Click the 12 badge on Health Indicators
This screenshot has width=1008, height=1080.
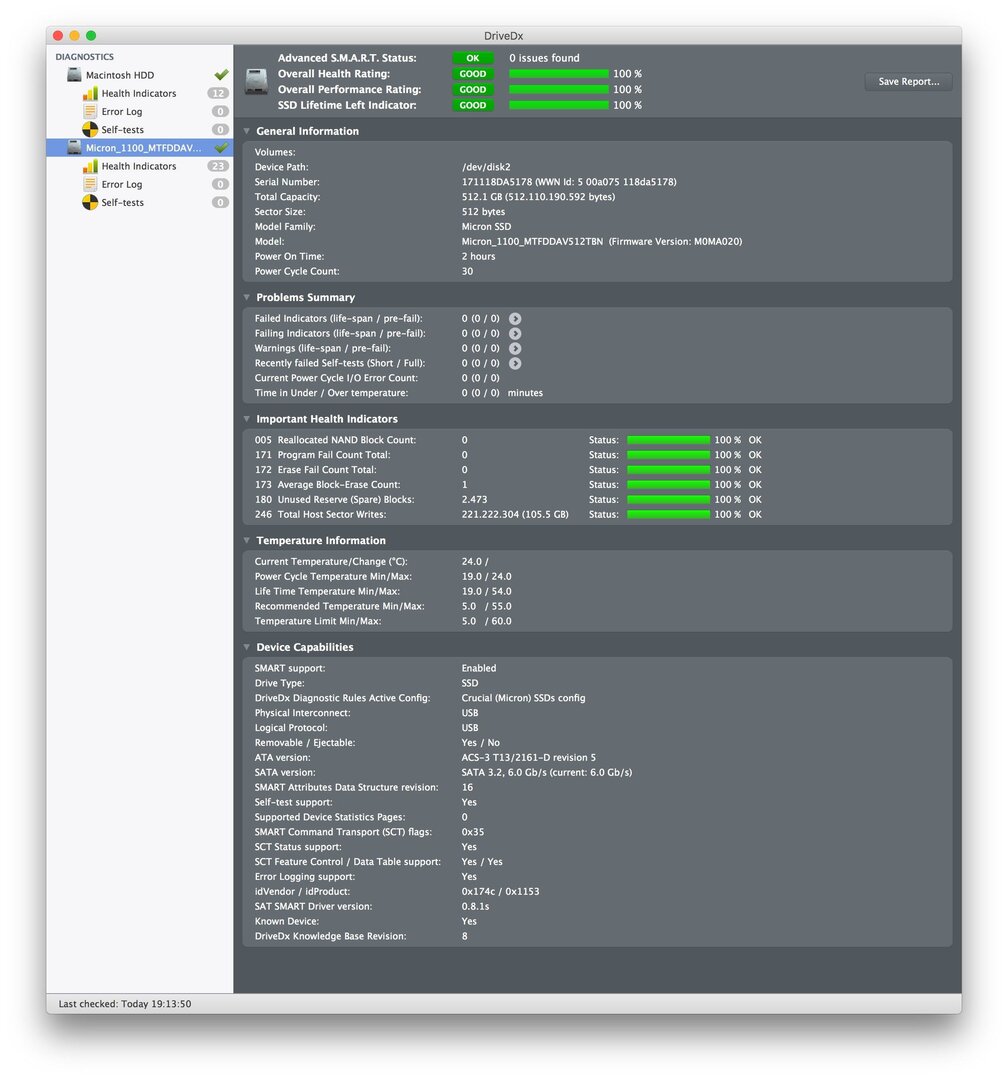pos(218,93)
